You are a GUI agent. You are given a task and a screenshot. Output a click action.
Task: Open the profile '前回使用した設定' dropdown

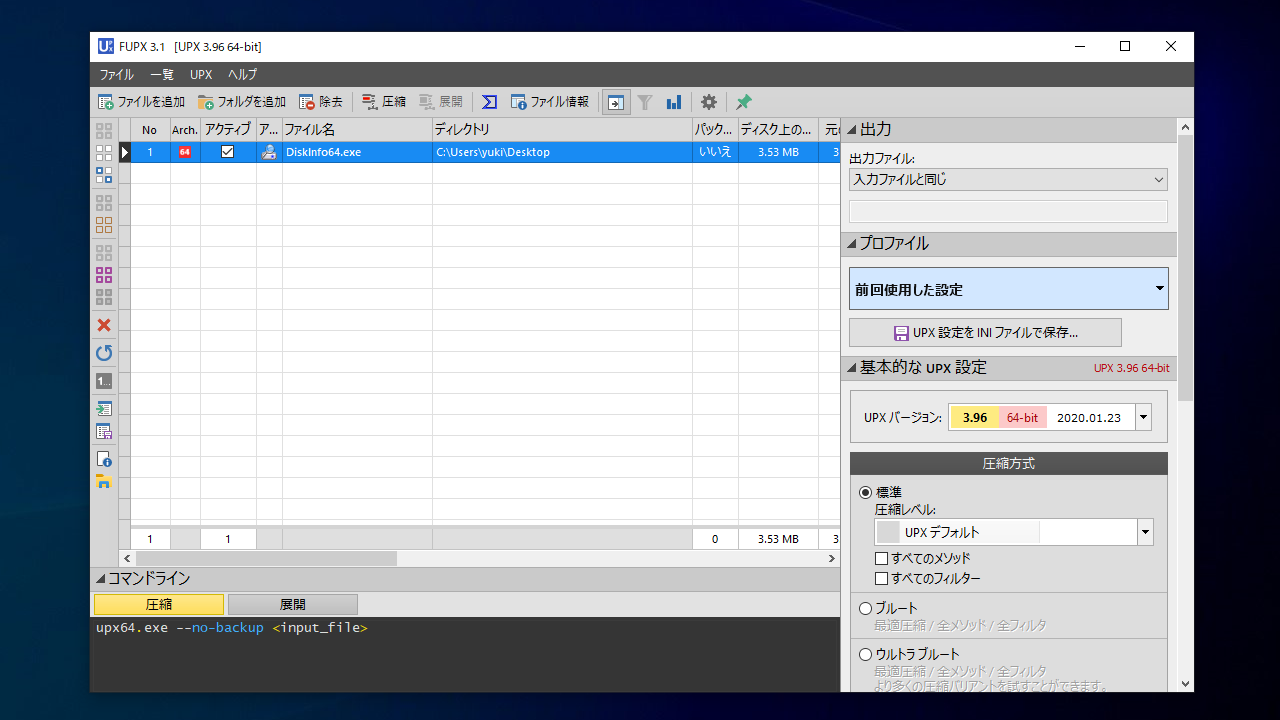click(1008, 289)
